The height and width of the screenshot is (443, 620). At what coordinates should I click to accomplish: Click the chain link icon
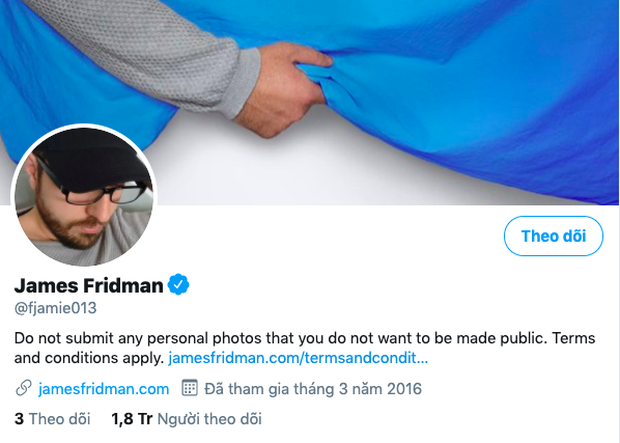click(x=23, y=388)
